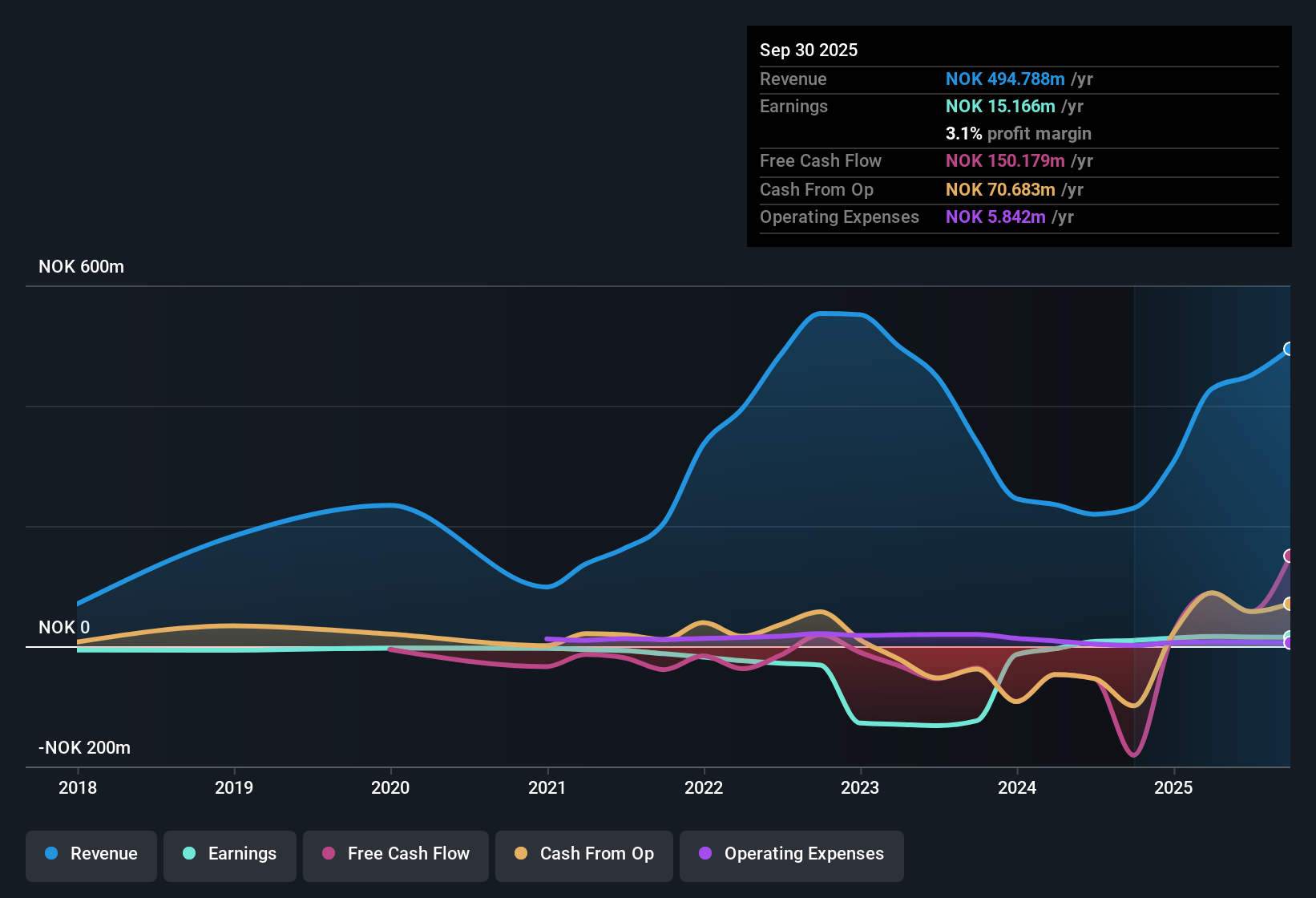This screenshot has height=898, width=1316.
Task: Click the orange Cash From Op legend dot
Action: click(x=521, y=854)
